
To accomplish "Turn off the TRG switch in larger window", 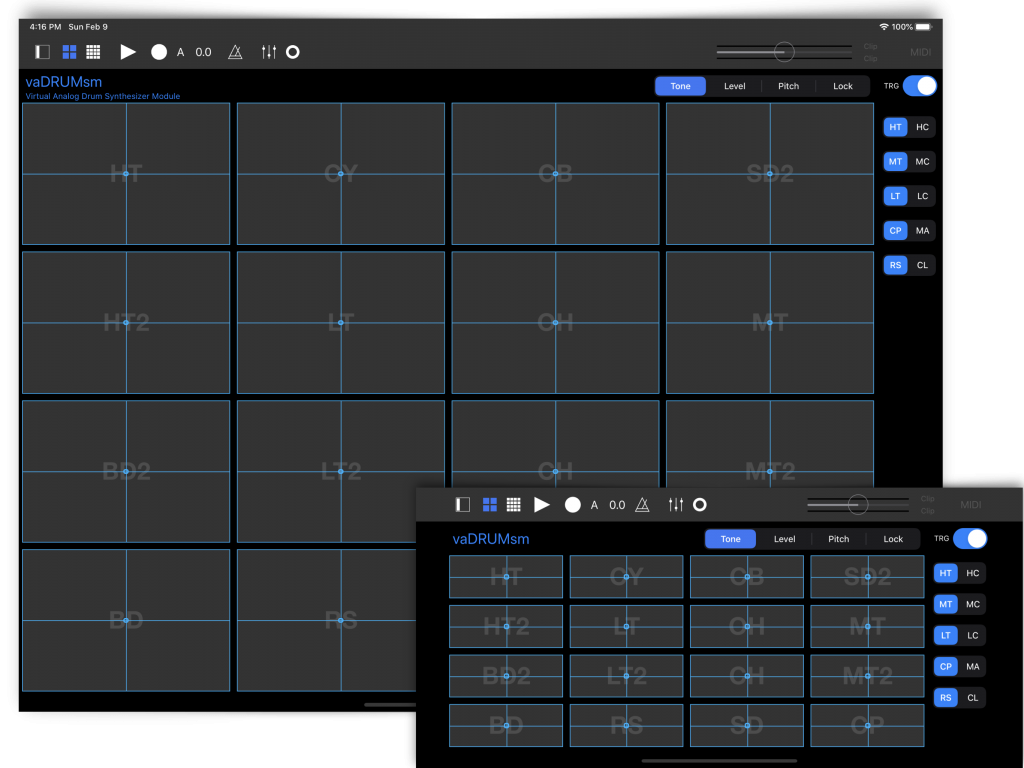I will pos(920,86).
